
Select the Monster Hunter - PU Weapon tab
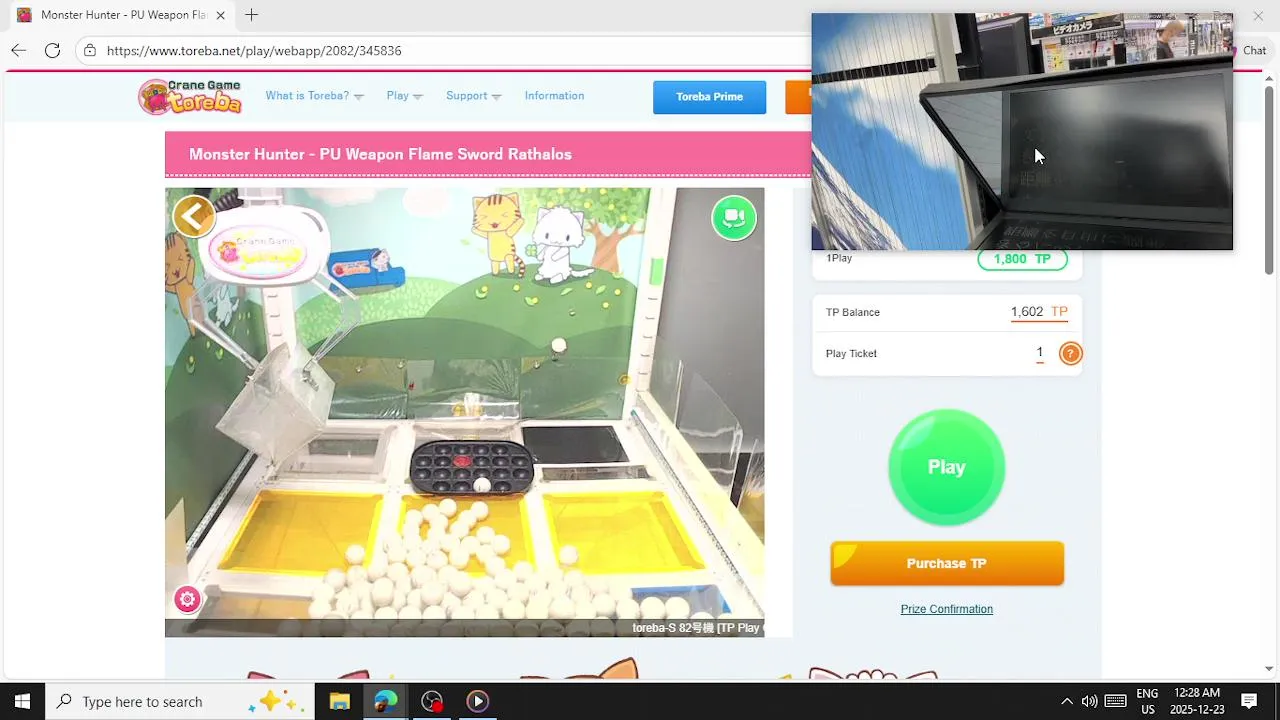tap(122, 15)
